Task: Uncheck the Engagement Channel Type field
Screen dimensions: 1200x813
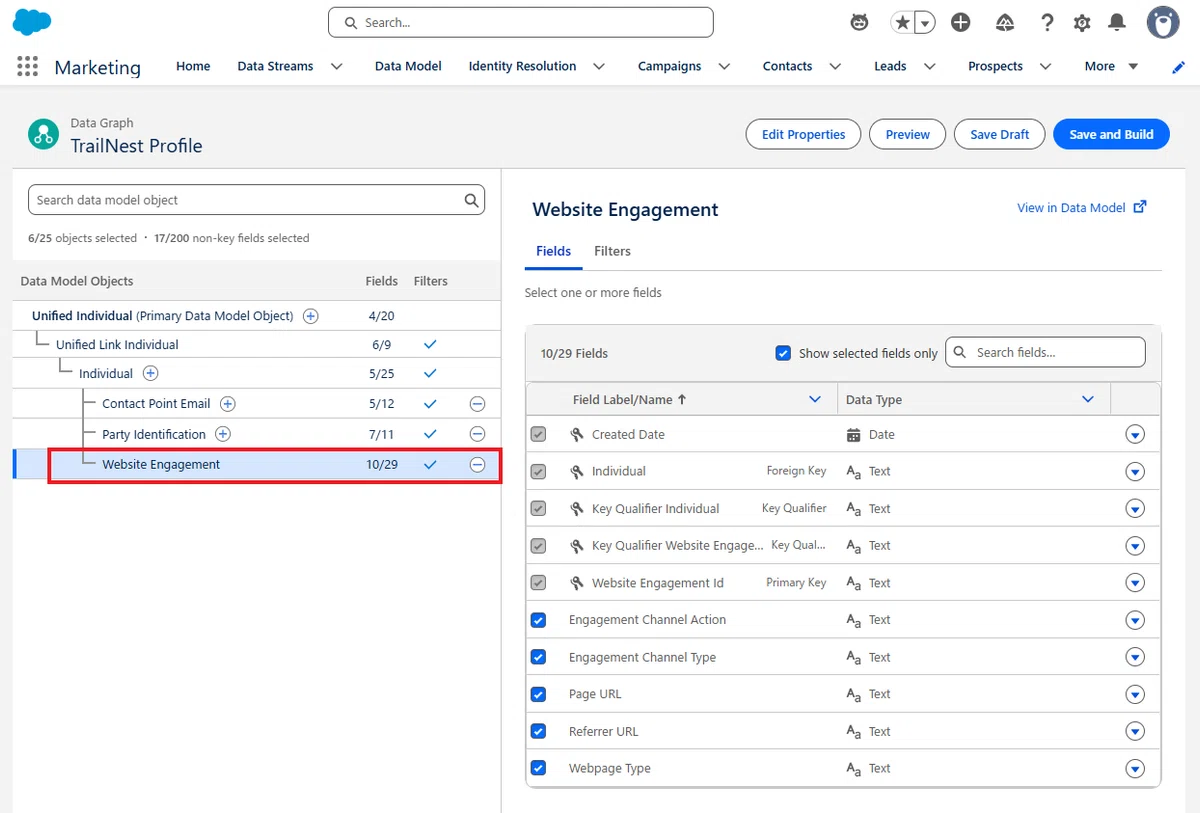Action: tap(539, 657)
